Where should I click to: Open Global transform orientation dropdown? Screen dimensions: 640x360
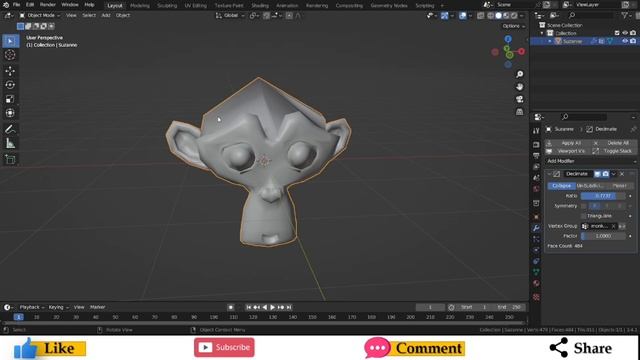pos(231,16)
